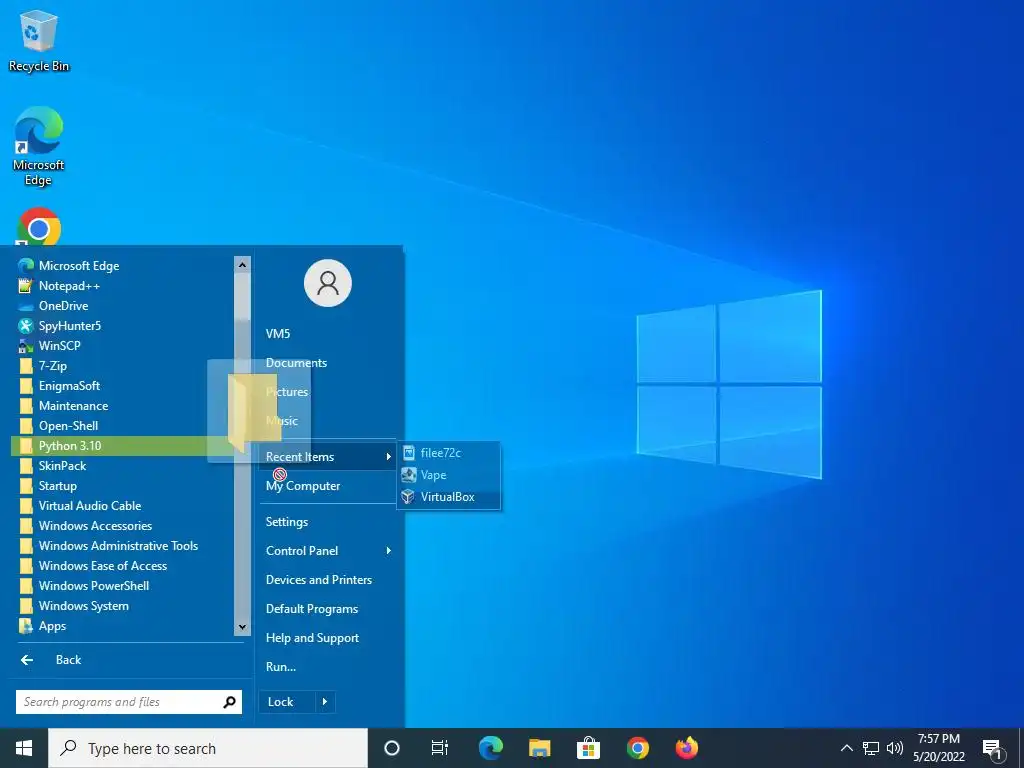The height and width of the screenshot is (768, 1024).
Task: Open File Explorer from the taskbar
Action: click(x=539, y=748)
